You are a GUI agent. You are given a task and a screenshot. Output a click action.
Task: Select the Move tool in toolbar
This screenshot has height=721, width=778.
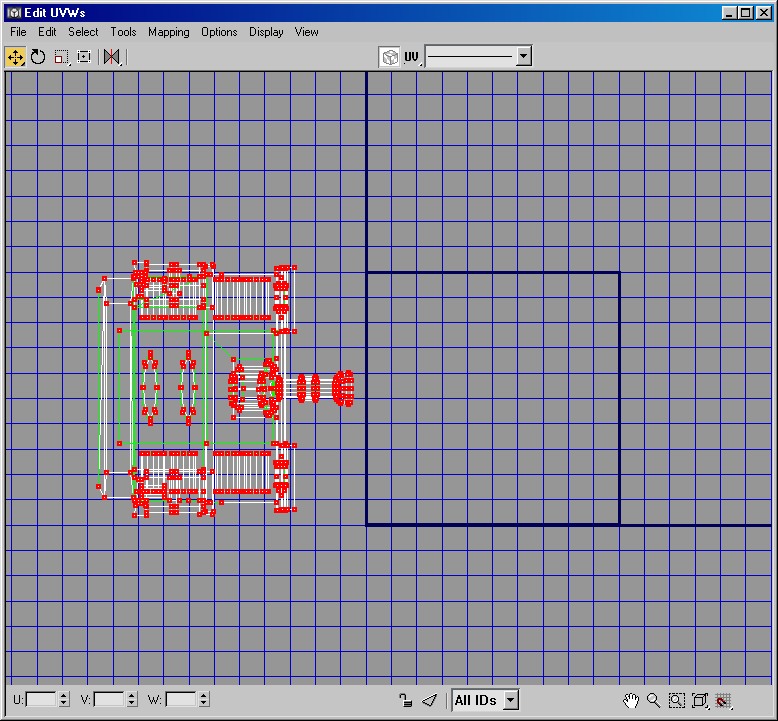pyautogui.click(x=15, y=57)
